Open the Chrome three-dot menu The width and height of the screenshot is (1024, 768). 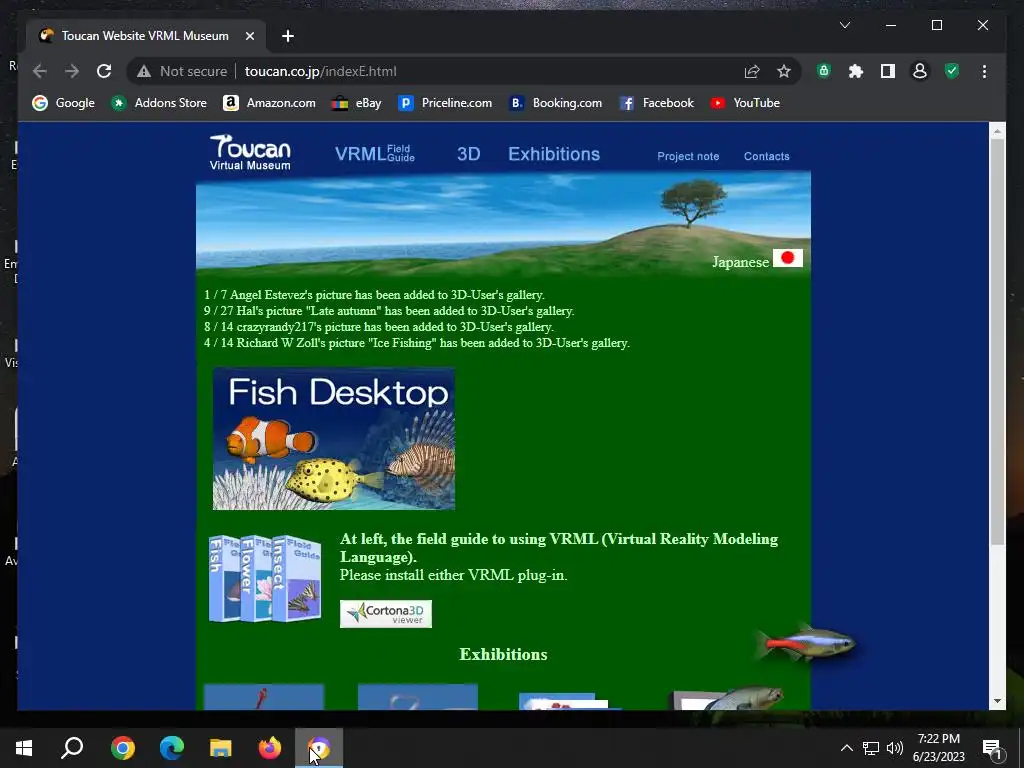click(x=984, y=71)
